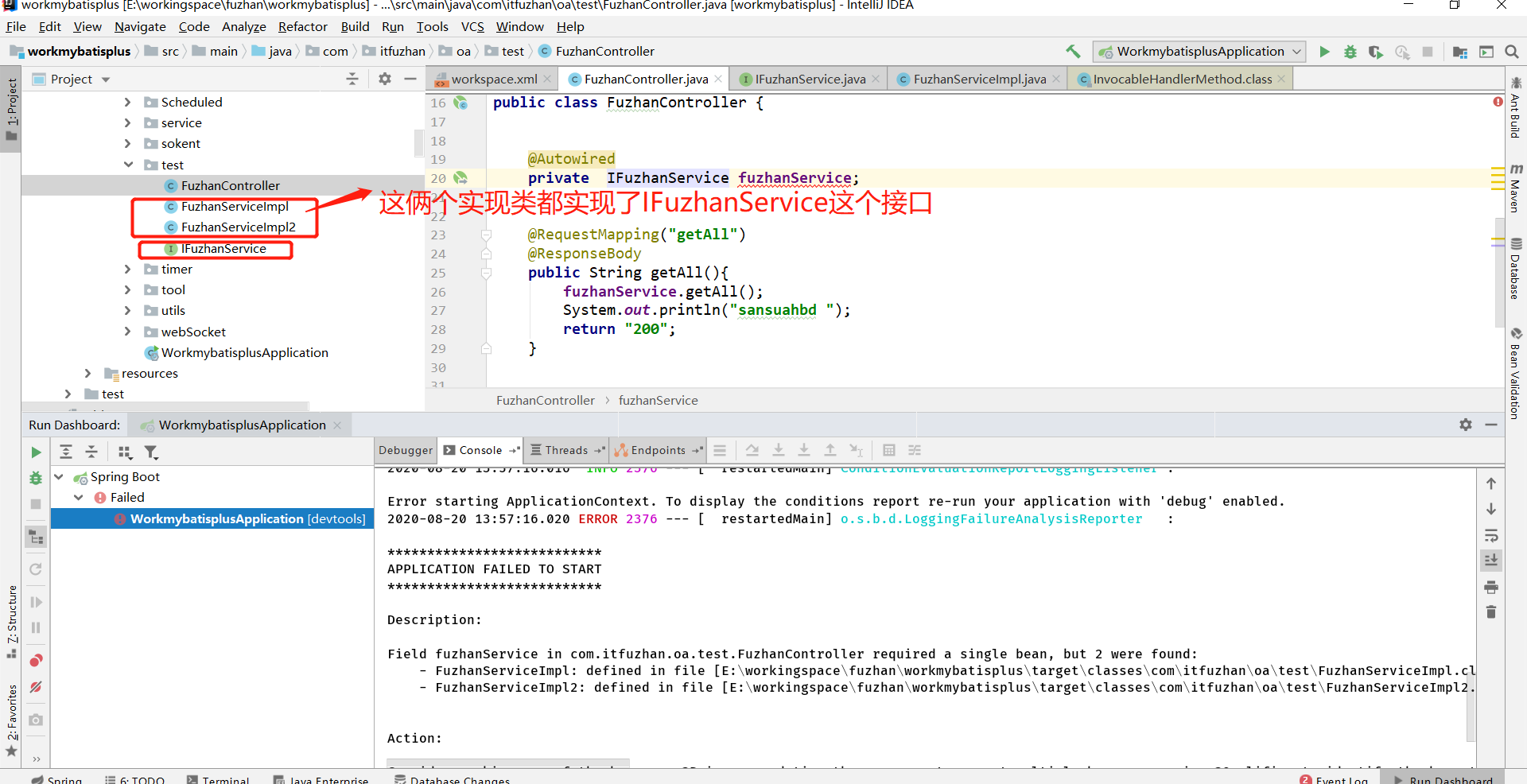Toggle soft-wrap in the console sidebar
The height and width of the screenshot is (784, 1527).
(x=1491, y=535)
